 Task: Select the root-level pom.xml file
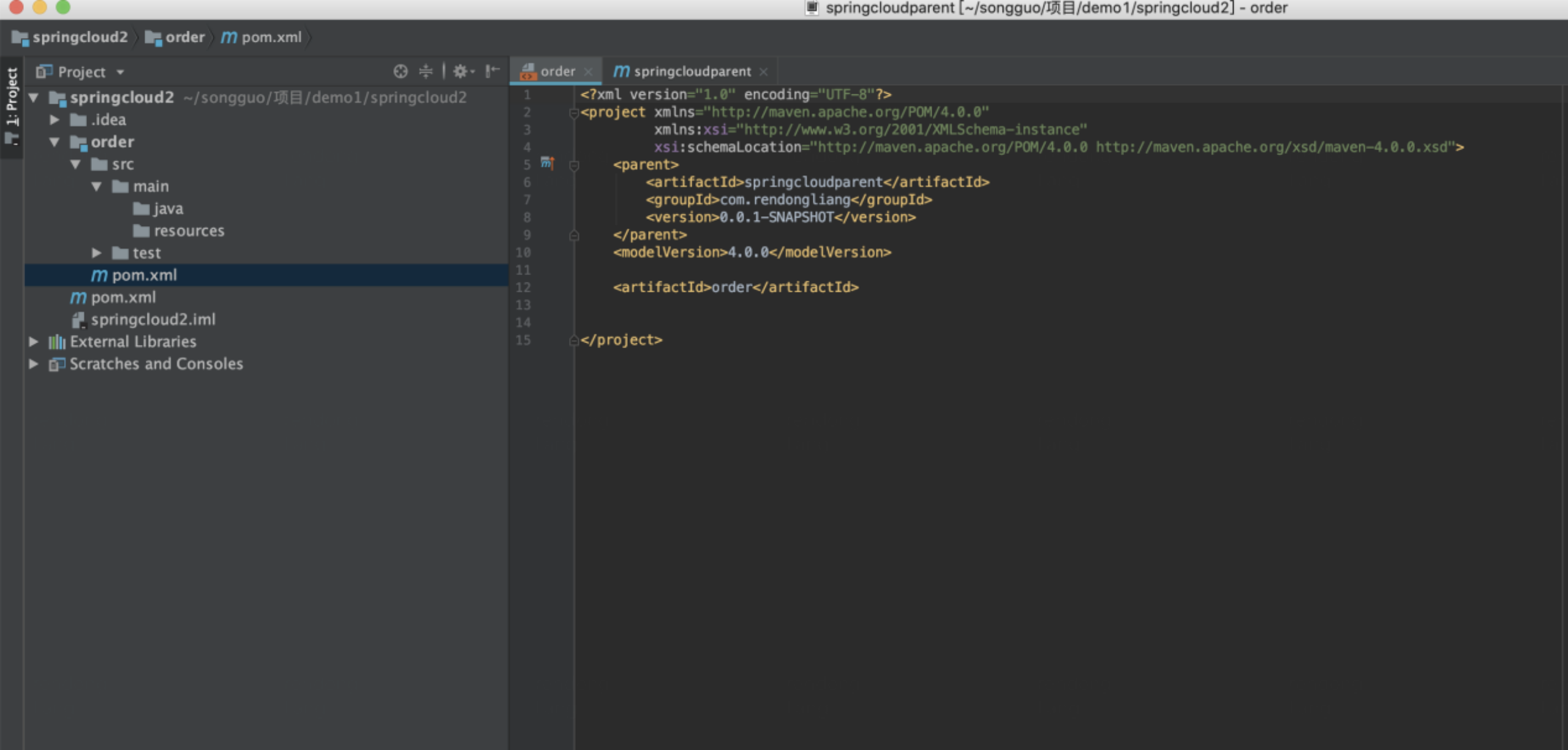266,298
